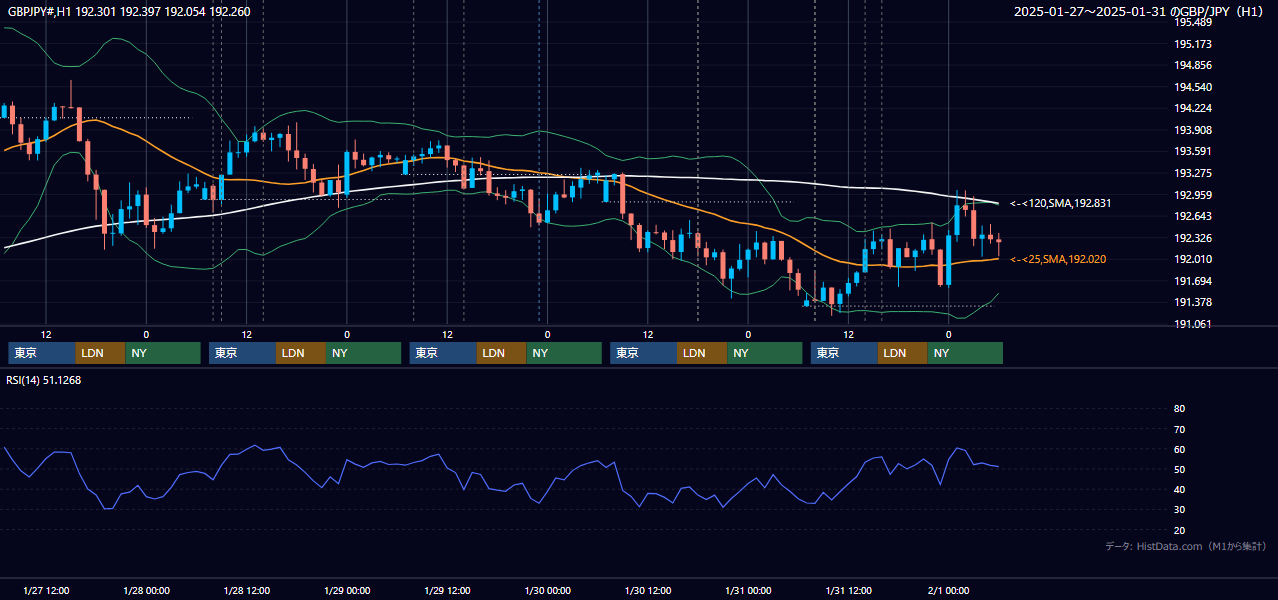Click price axis label 194.224
Viewport: 1278px width, 600px height.
coord(1193,108)
